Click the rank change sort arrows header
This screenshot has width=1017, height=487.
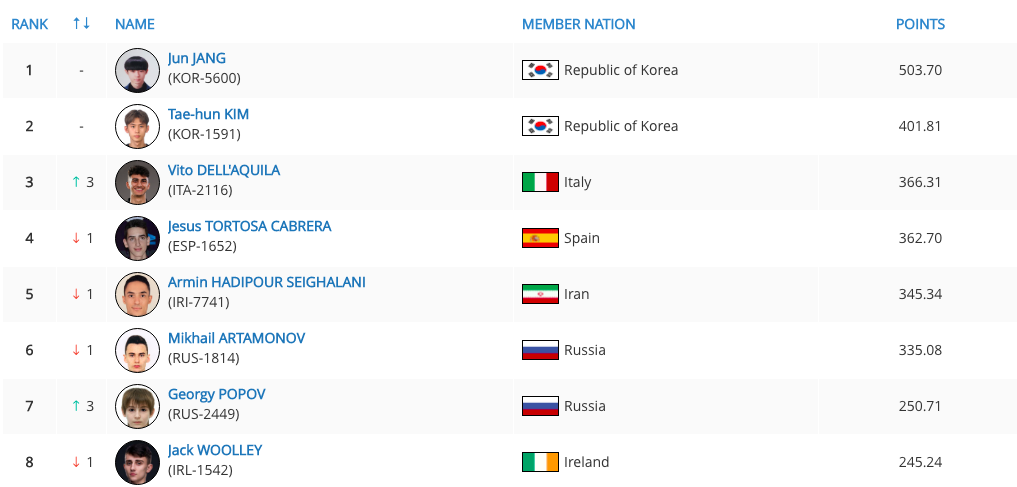point(81,24)
